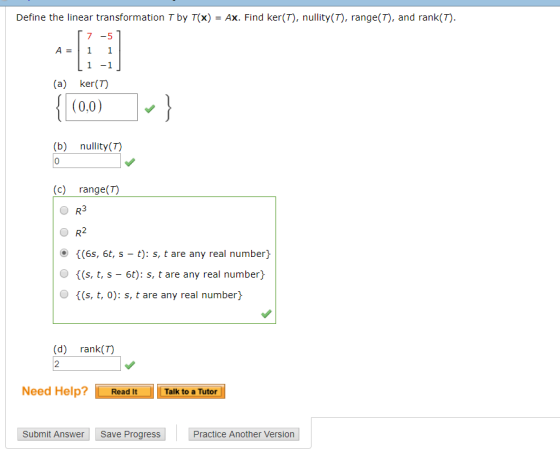Open Practice Another Version
Viewport: 560px width, 456px height.
pos(244,434)
